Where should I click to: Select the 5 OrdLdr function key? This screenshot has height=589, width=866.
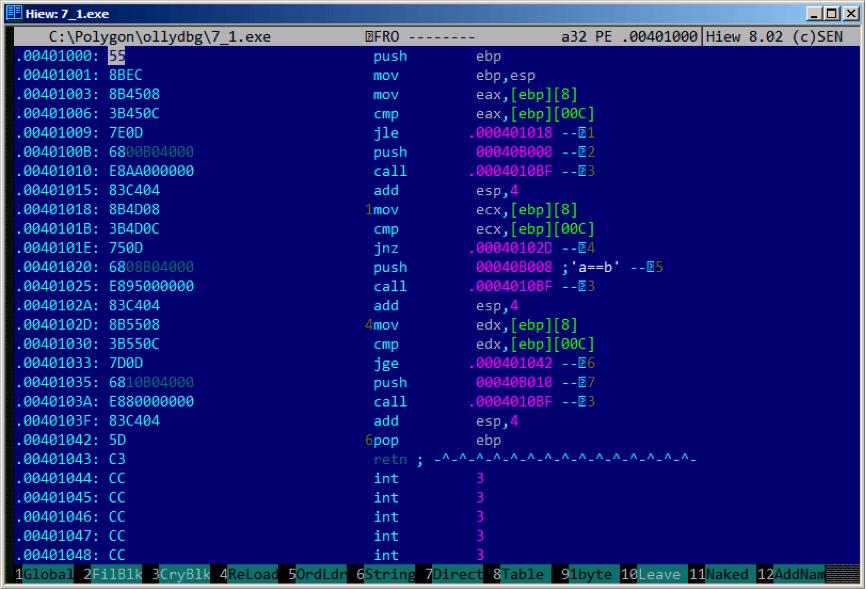(317, 574)
